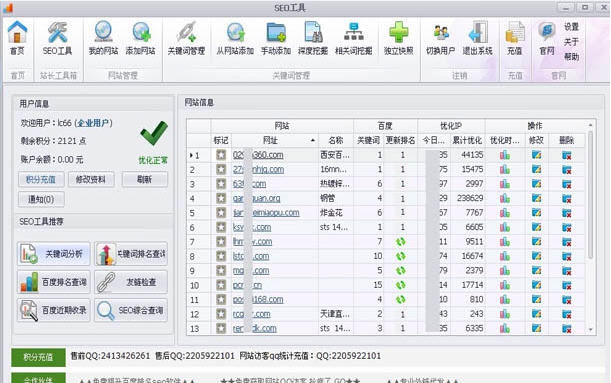Launch 百度近期收录

54,311
